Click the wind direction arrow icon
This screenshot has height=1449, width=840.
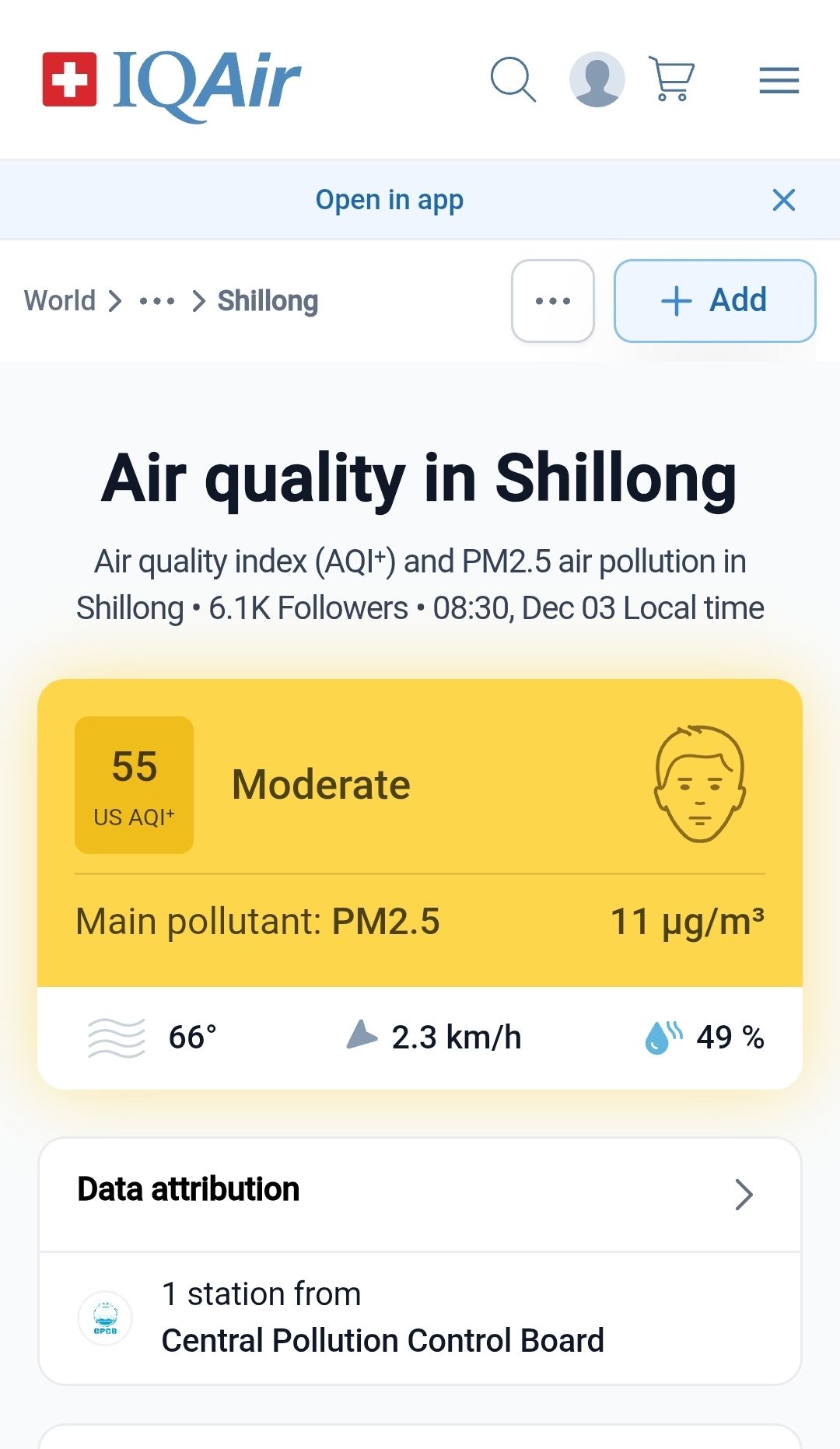[361, 1036]
